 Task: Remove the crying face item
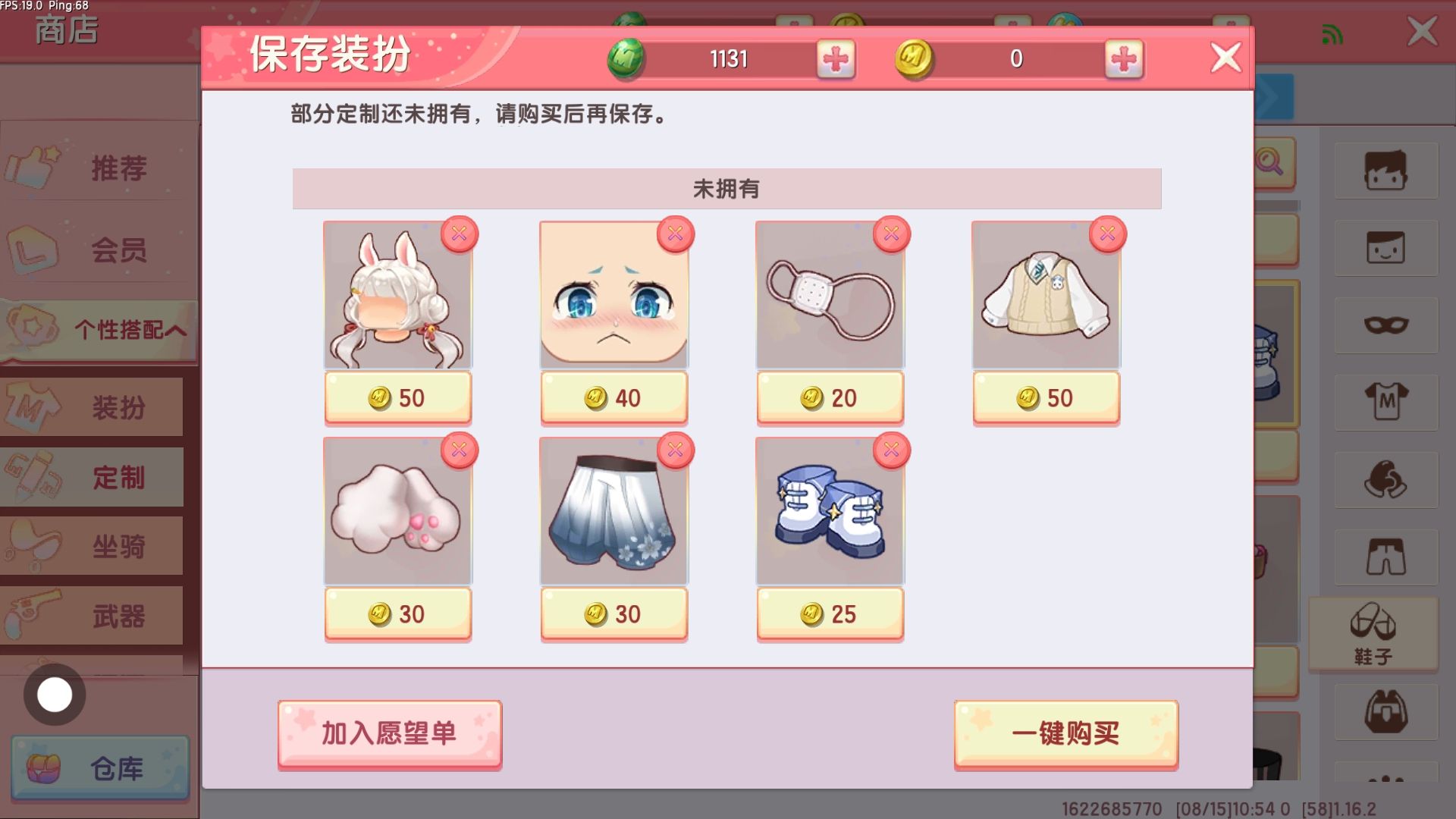point(676,234)
